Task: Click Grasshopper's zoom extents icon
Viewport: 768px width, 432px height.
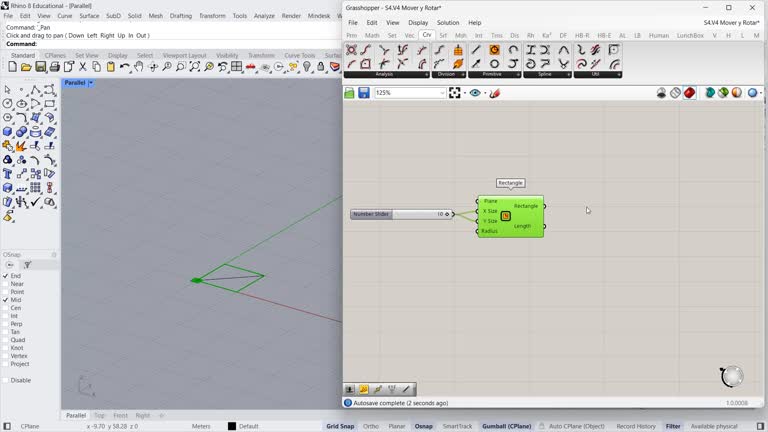Action: pos(455,93)
